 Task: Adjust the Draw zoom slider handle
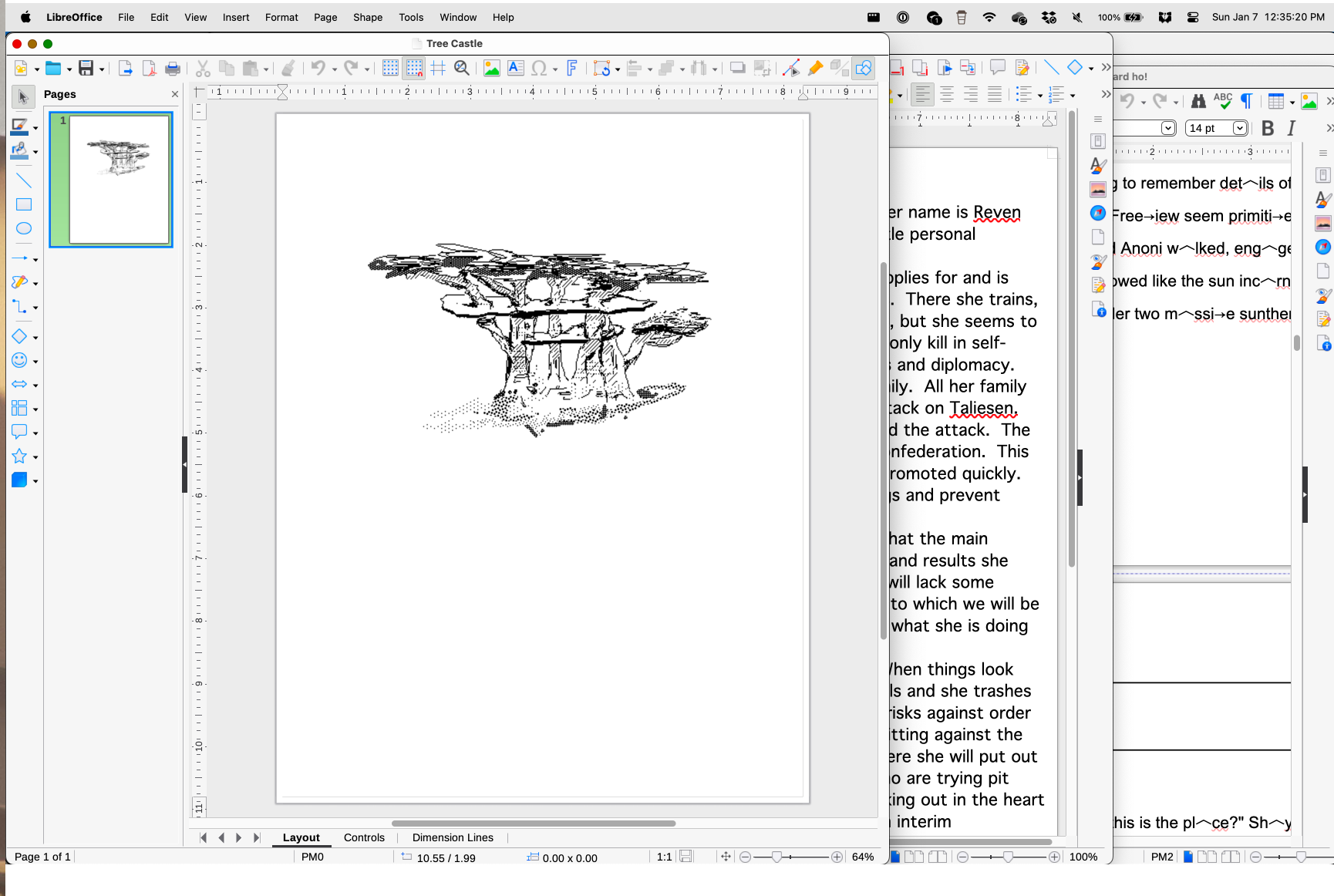point(776,857)
